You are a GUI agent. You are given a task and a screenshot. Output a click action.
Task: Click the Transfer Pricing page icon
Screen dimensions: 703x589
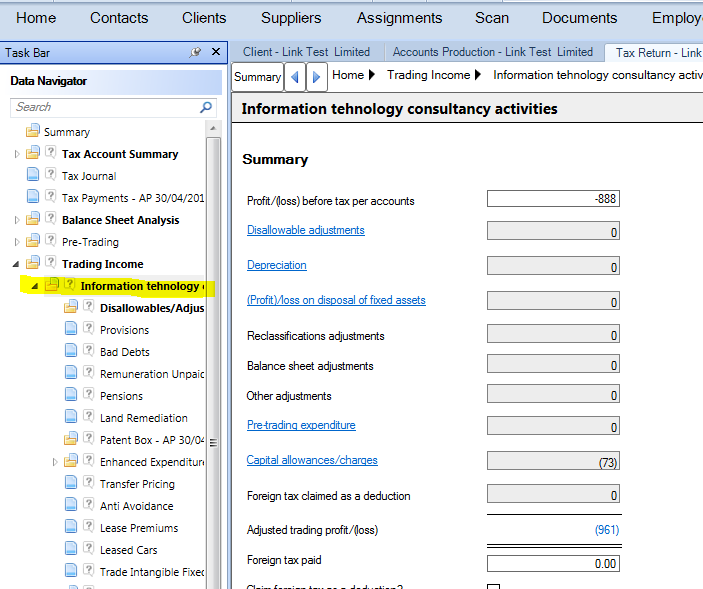(x=71, y=482)
